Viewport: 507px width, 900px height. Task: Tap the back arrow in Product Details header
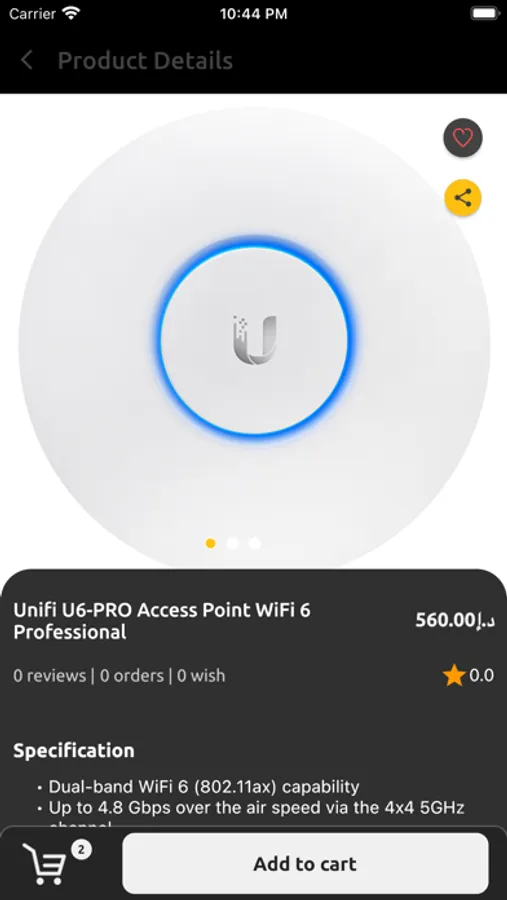[x=27, y=60]
